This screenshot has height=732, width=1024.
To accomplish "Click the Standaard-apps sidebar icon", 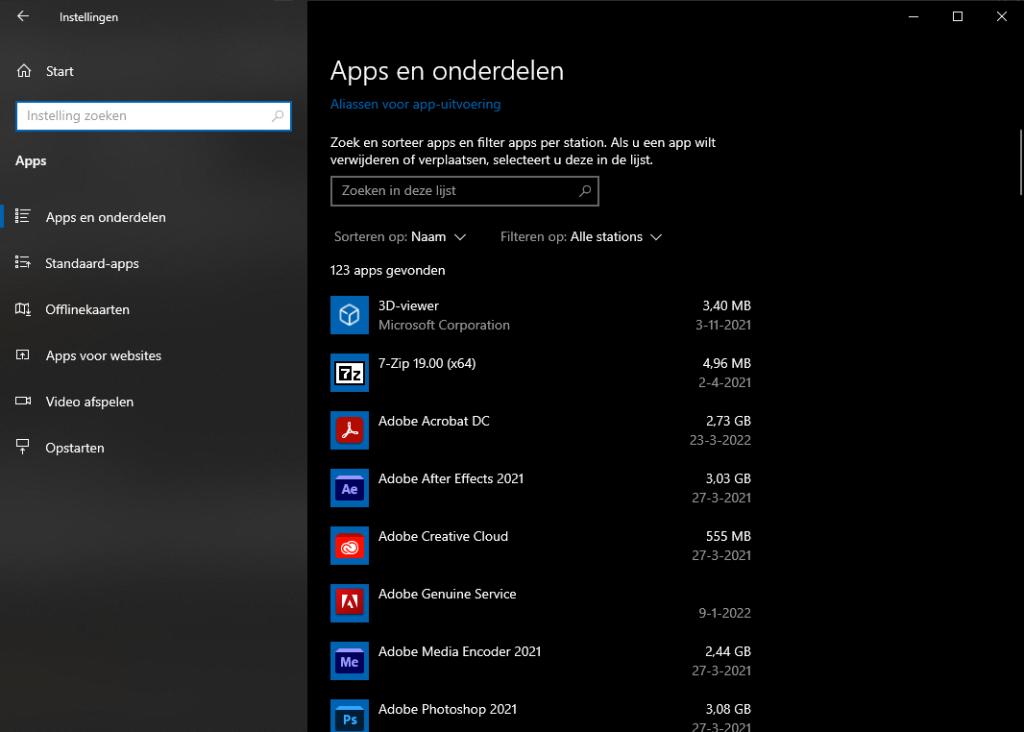I will [23, 263].
